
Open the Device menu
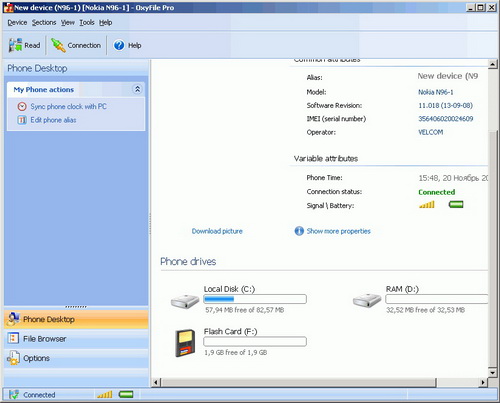17,23
